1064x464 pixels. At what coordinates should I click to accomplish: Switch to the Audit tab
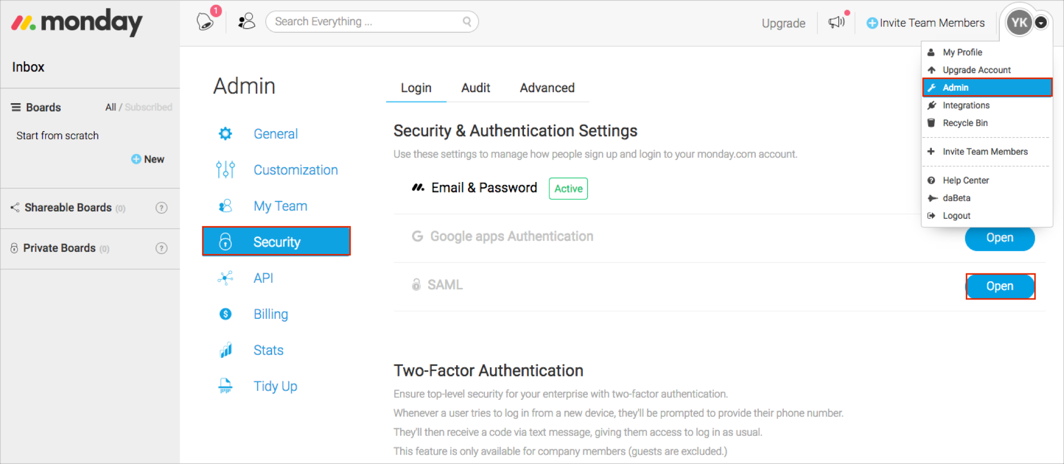475,88
